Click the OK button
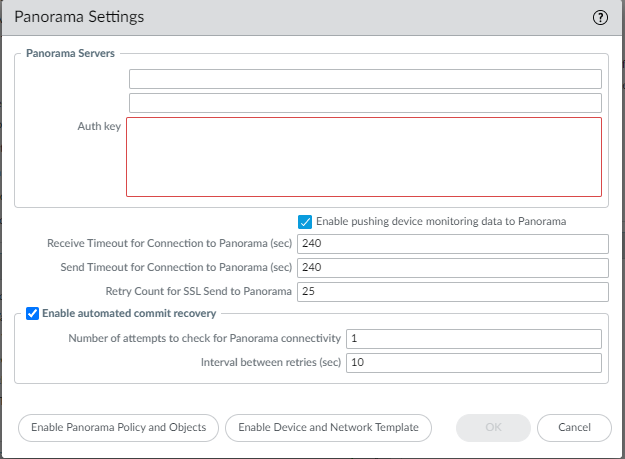The height and width of the screenshot is (459, 625). (493, 427)
